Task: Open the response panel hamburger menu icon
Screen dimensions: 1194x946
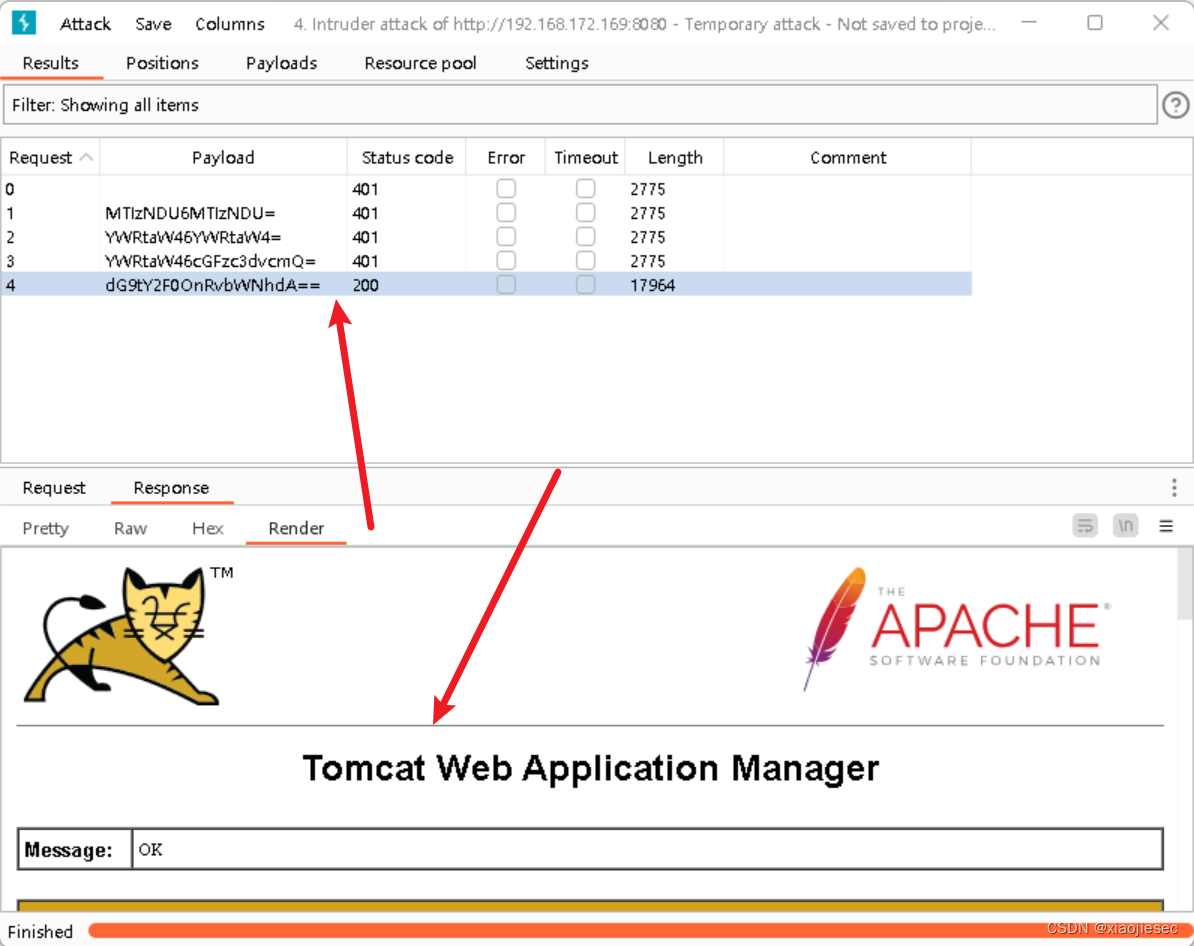Action: click(1165, 525)
